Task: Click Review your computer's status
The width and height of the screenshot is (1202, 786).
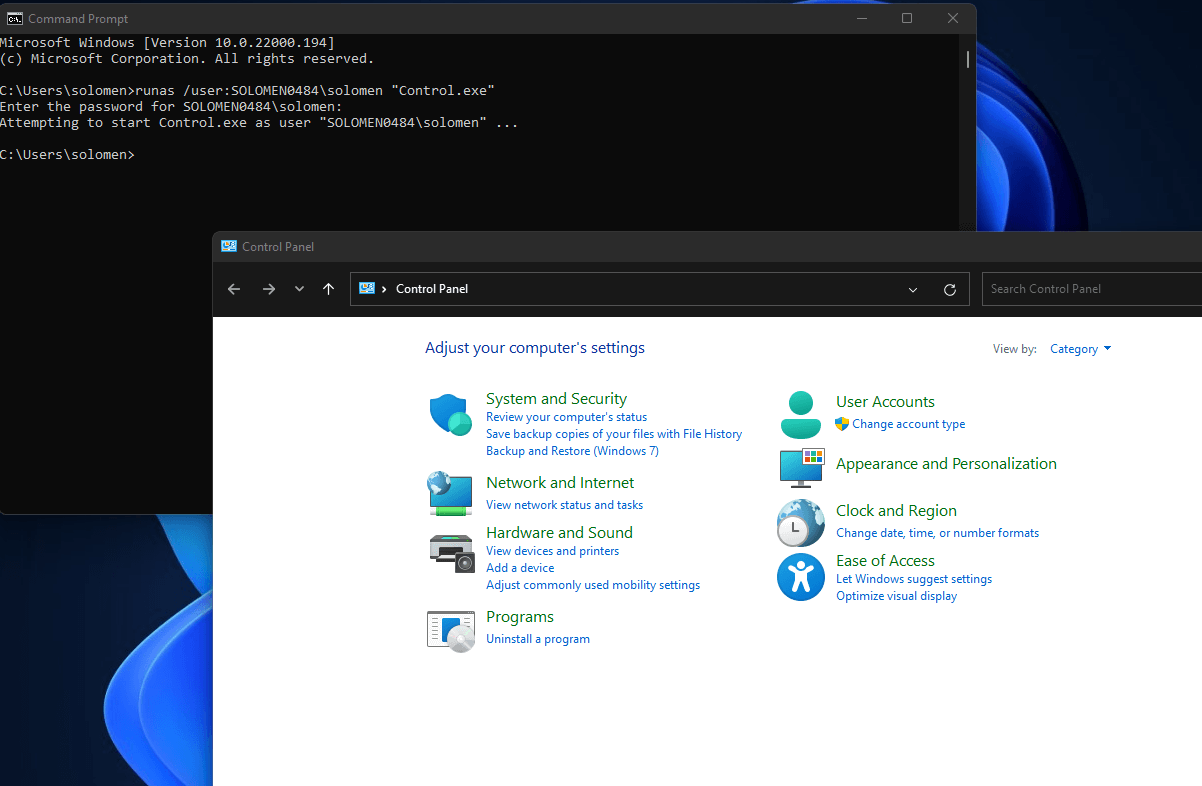Action: 566,417
